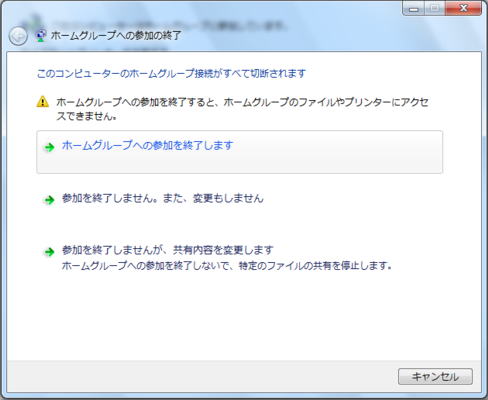488x400 pixels.
Task: Click the yellow warning triangle icon
Action: pyautogui.click(x=43, y=101)
